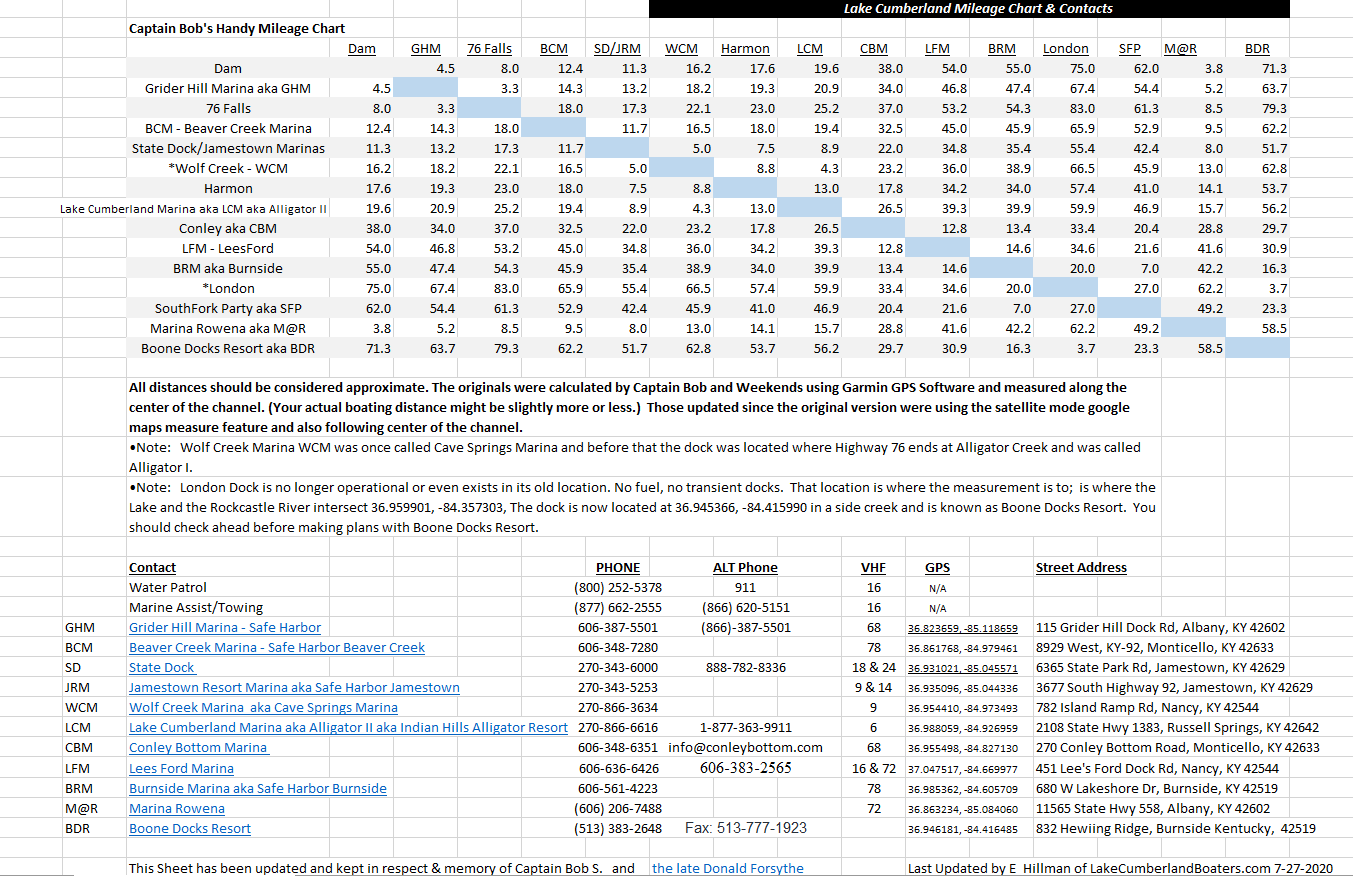Select row label Grider Hill Marina aka GHM
The image size is (1353, 876).
pyautogui.click(x=228, y=89)
